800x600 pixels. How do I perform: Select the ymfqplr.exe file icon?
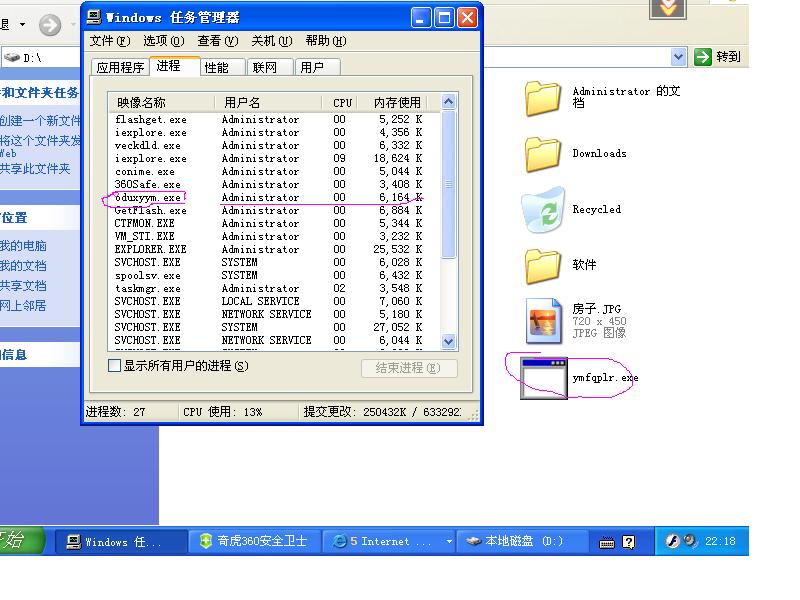(x=544, y=378)
